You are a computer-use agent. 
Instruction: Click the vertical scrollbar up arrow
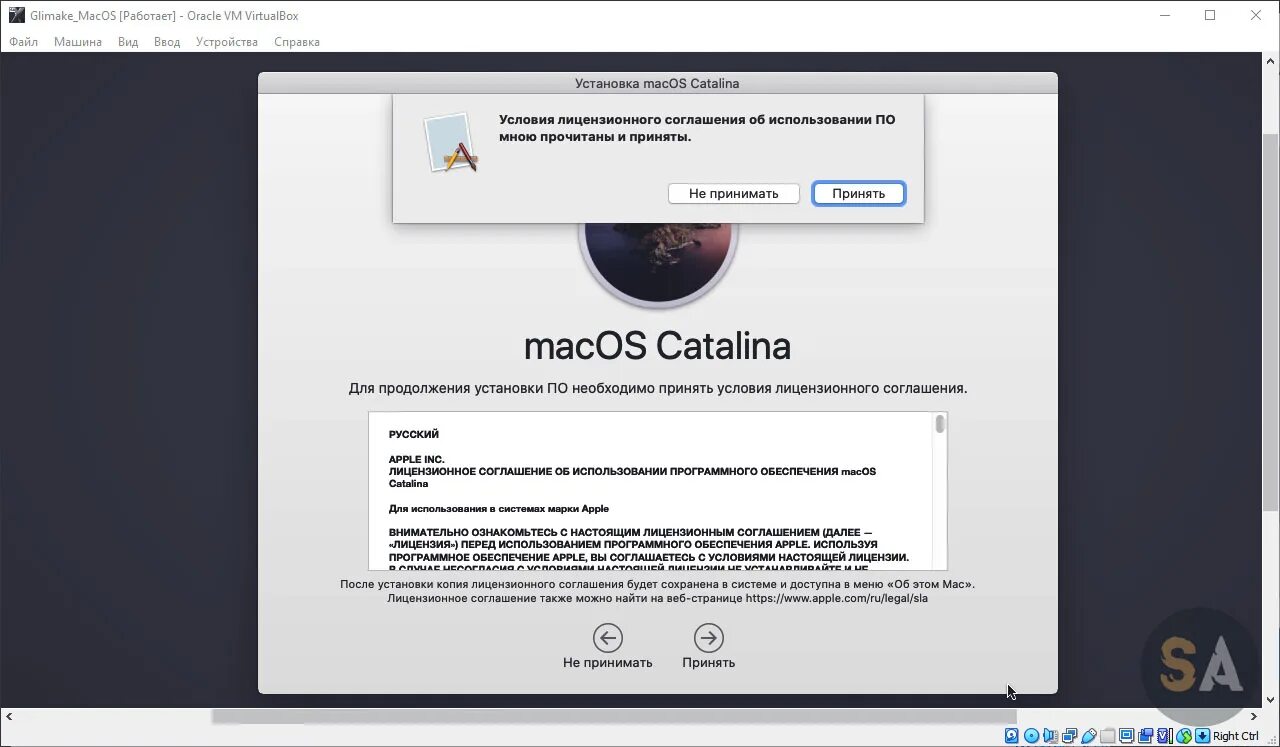pyautogui.click(x=1271, y=60)
